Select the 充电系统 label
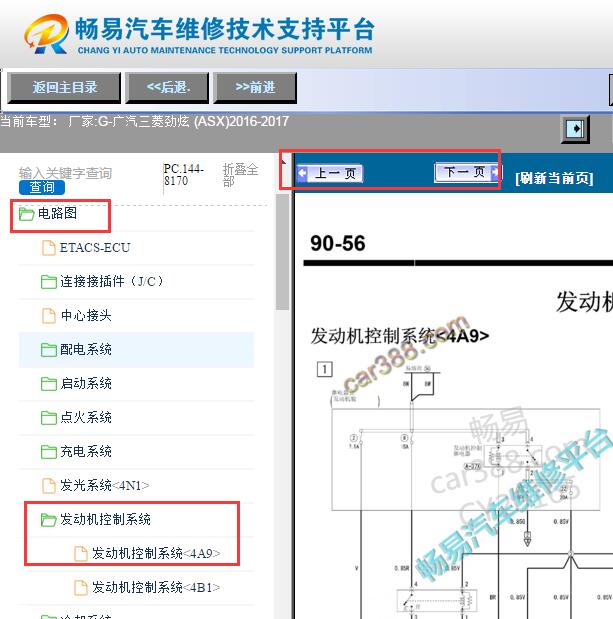613x619 pixels. pyautogui.click(x=86, y=451)
